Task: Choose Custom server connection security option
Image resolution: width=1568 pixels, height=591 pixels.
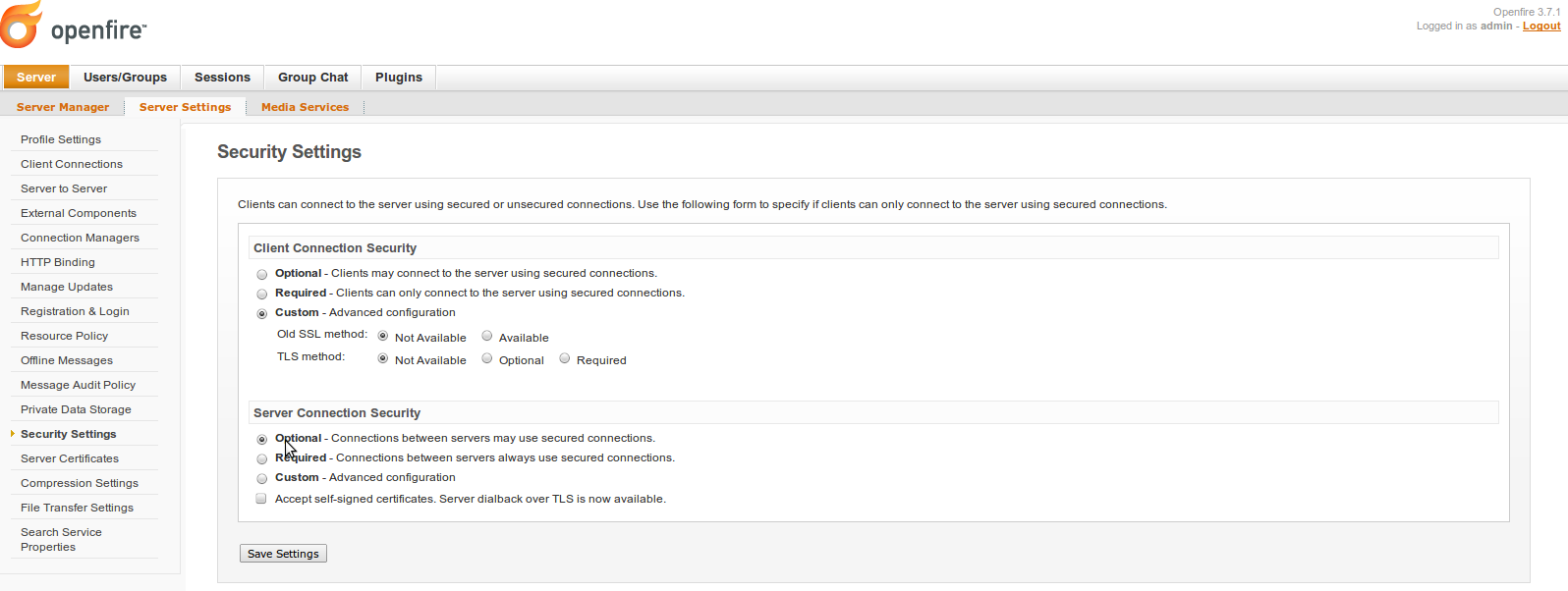Action: coord(262,479)
